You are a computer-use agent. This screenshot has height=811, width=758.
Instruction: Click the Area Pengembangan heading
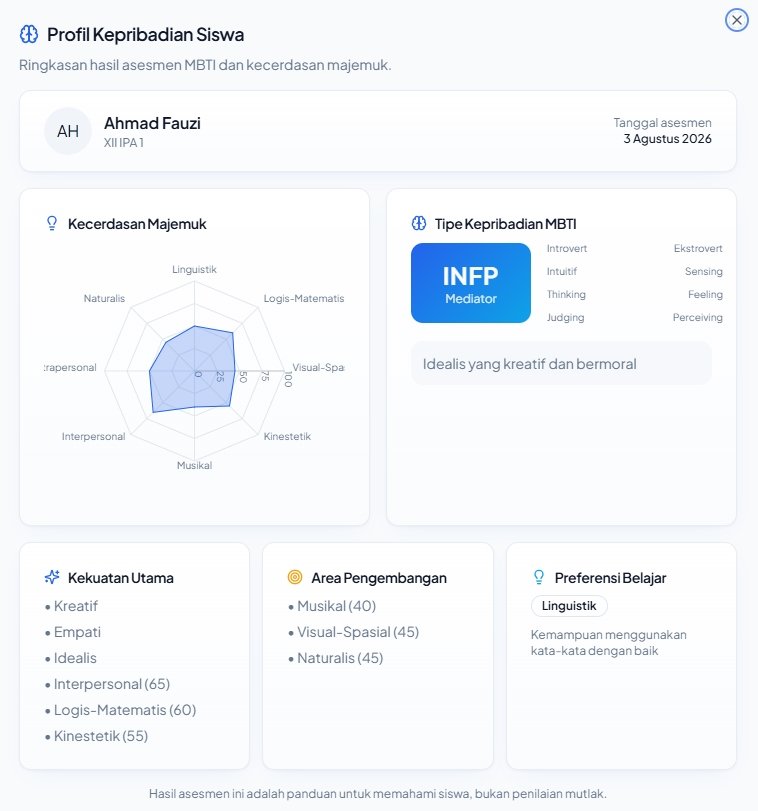(378, 578)
